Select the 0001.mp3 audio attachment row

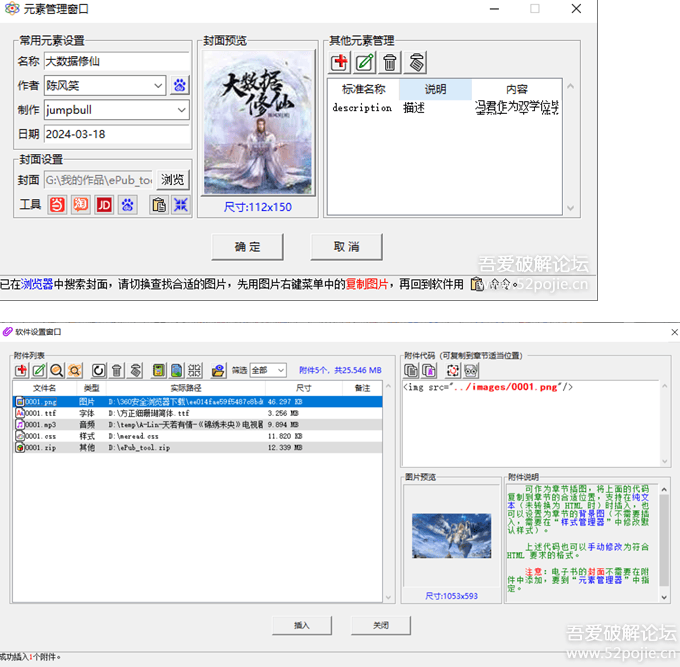[x=198, y=425]
